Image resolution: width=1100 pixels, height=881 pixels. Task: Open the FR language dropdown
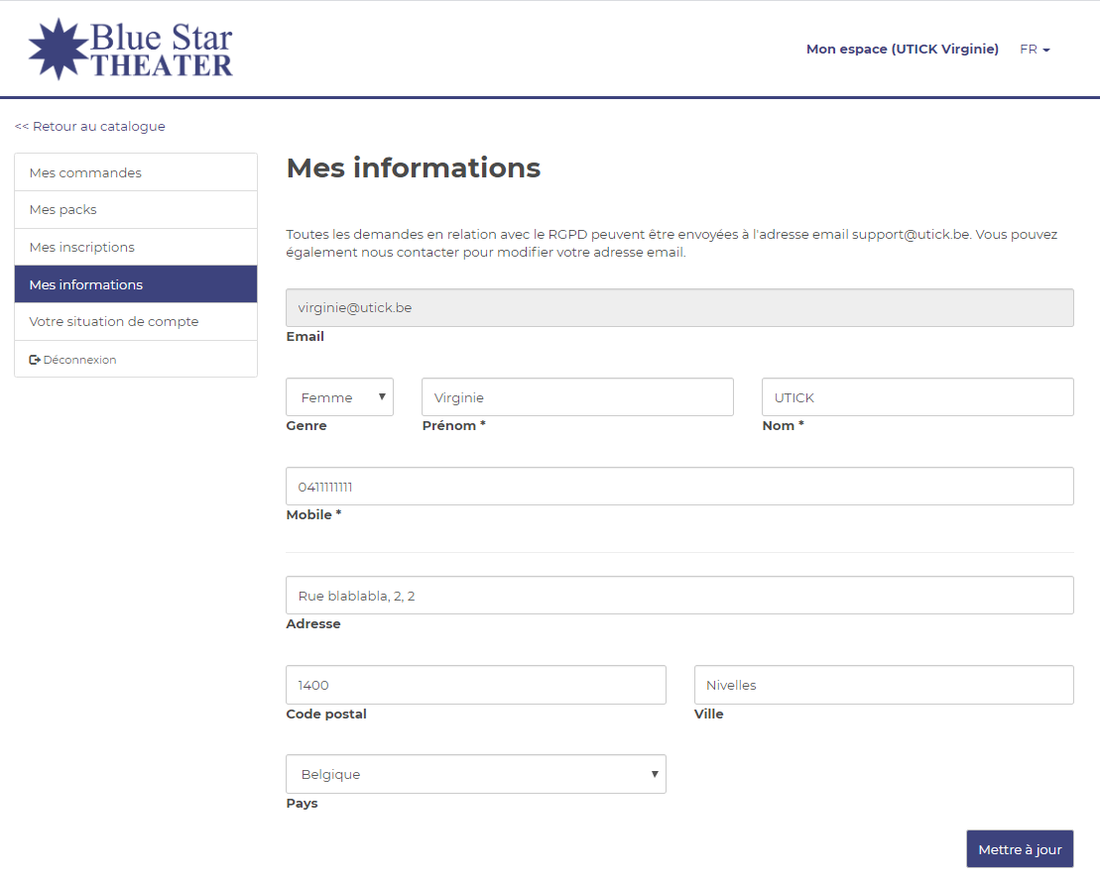coord(1034,49)
